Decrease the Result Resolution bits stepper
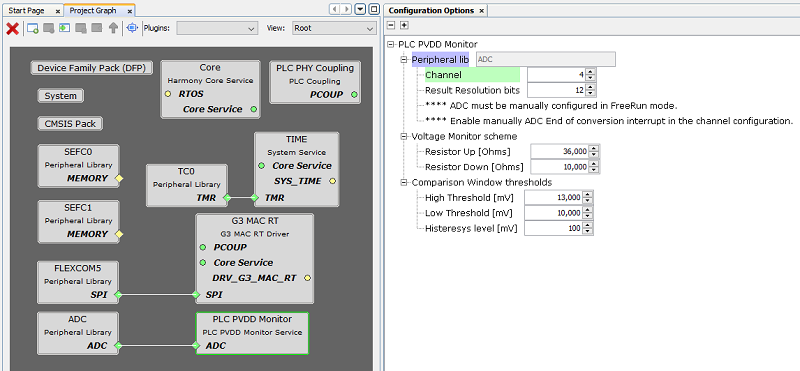 (x=590, y=93)
